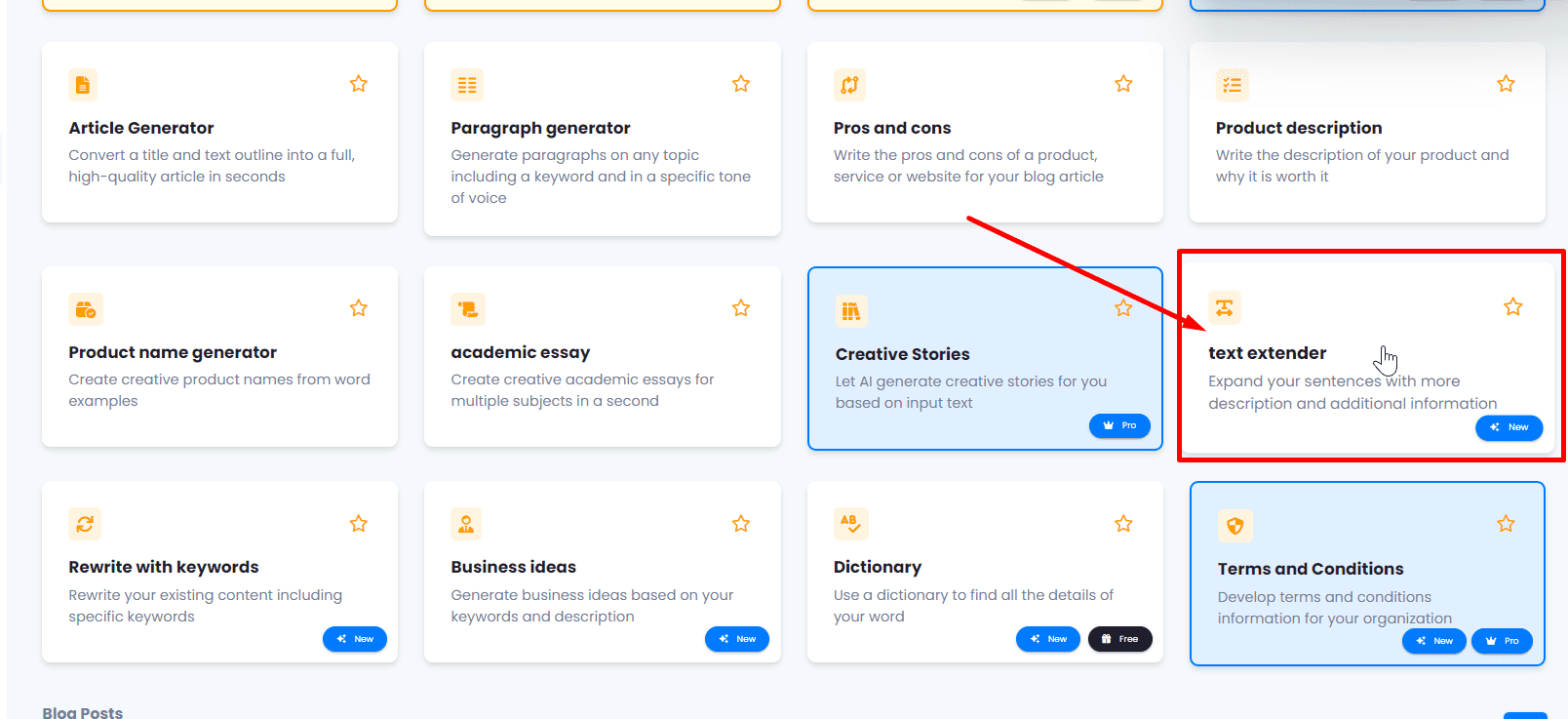Image resolution: width=1568 pixels, height=719 pixels.
Task: Click the Rewrite with keywords refresh icon
Action: pyautogui.click(x=85, y=524)
